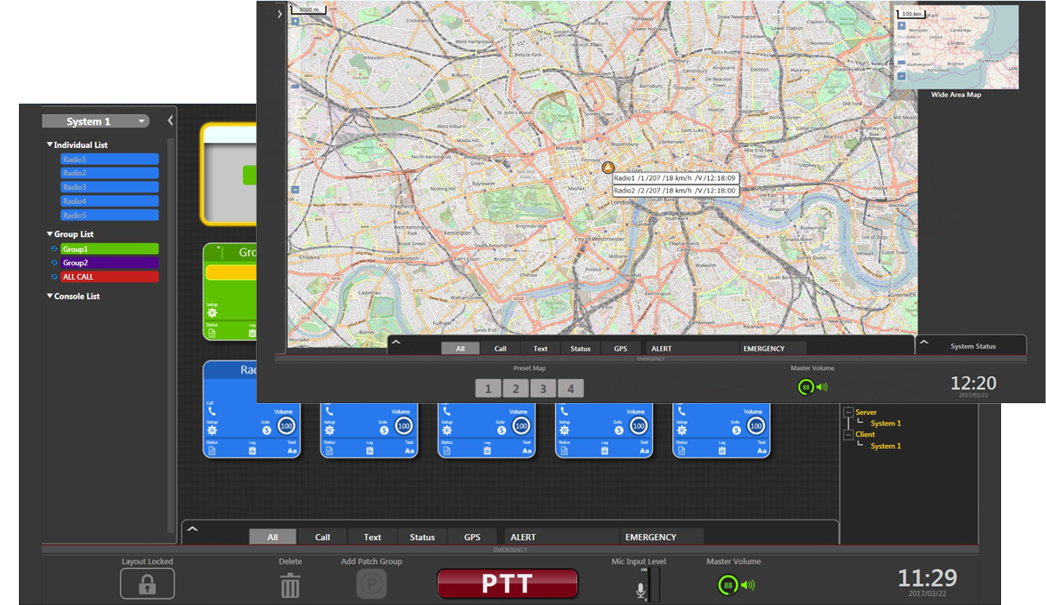Select Preset Map button 3
This screenshot has width=1046, height=605.
pyautogui.click(x=543, y=389)
